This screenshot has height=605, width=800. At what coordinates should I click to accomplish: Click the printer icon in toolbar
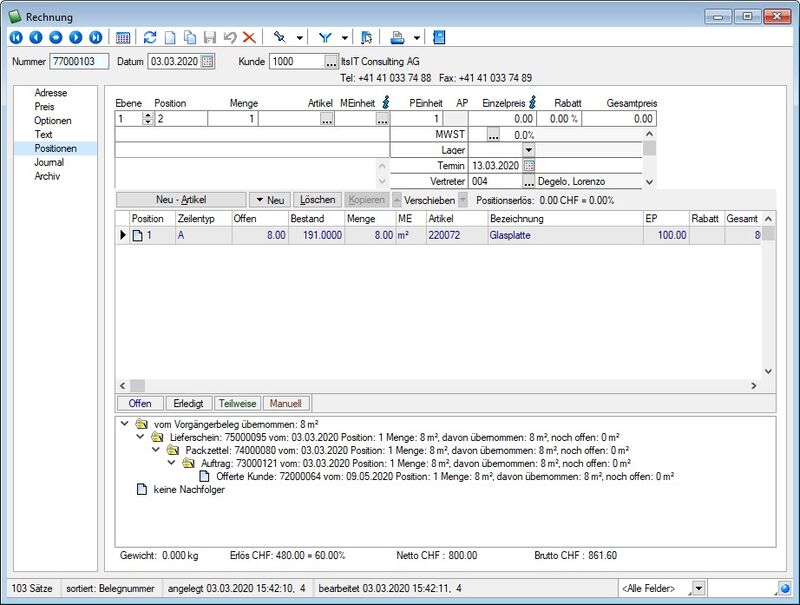(397, 37)
